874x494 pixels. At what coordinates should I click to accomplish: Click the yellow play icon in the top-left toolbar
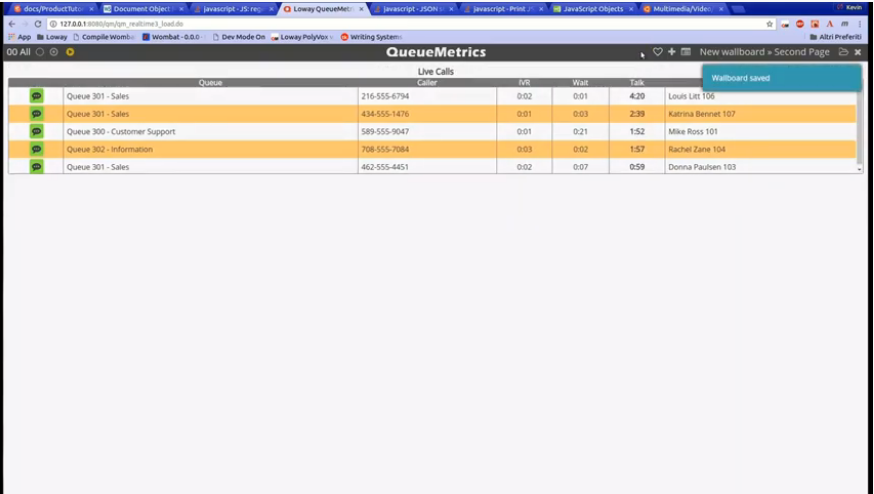click(x=70, y=52)
